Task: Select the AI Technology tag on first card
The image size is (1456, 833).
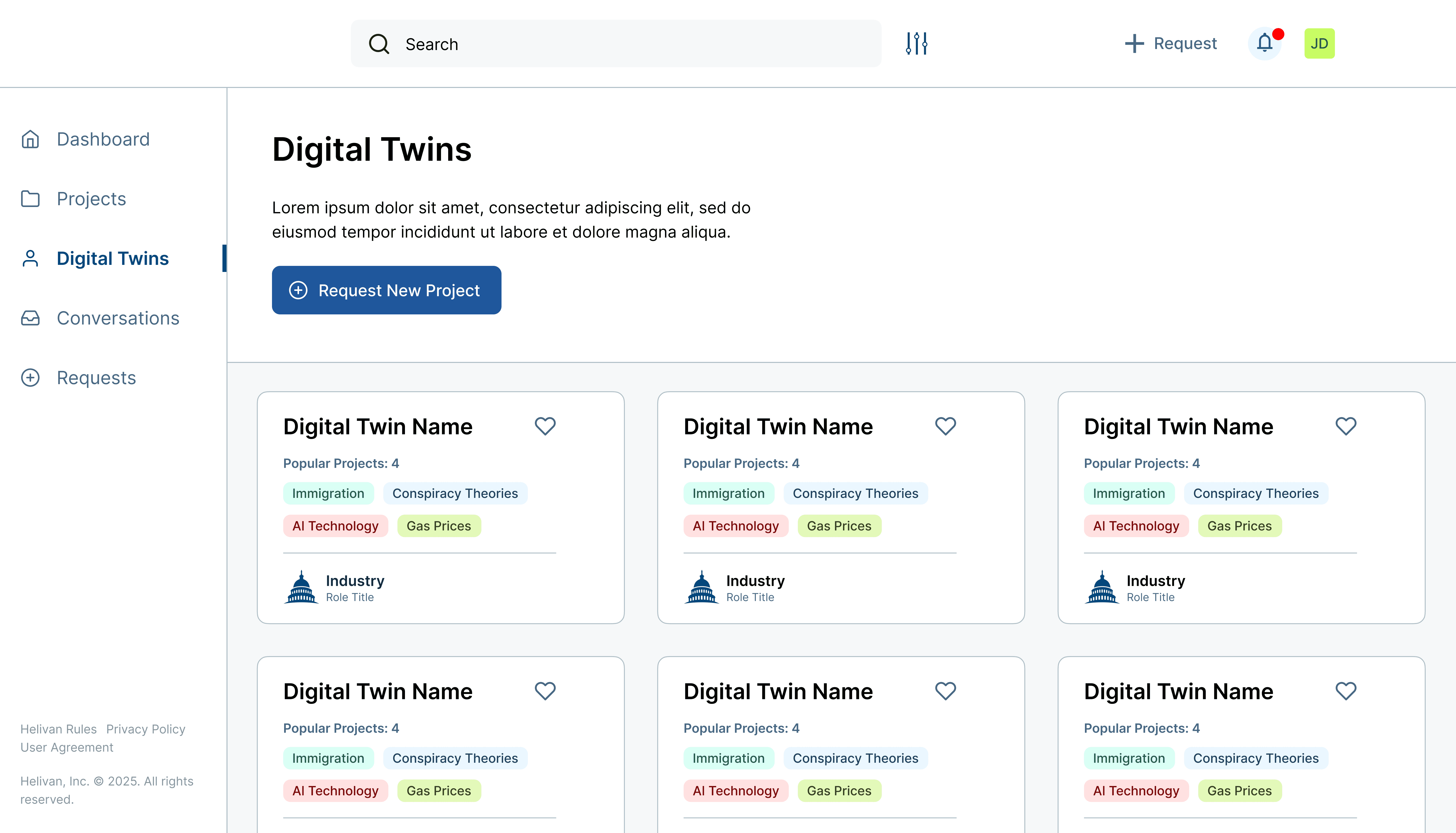Action: [335, 526]
